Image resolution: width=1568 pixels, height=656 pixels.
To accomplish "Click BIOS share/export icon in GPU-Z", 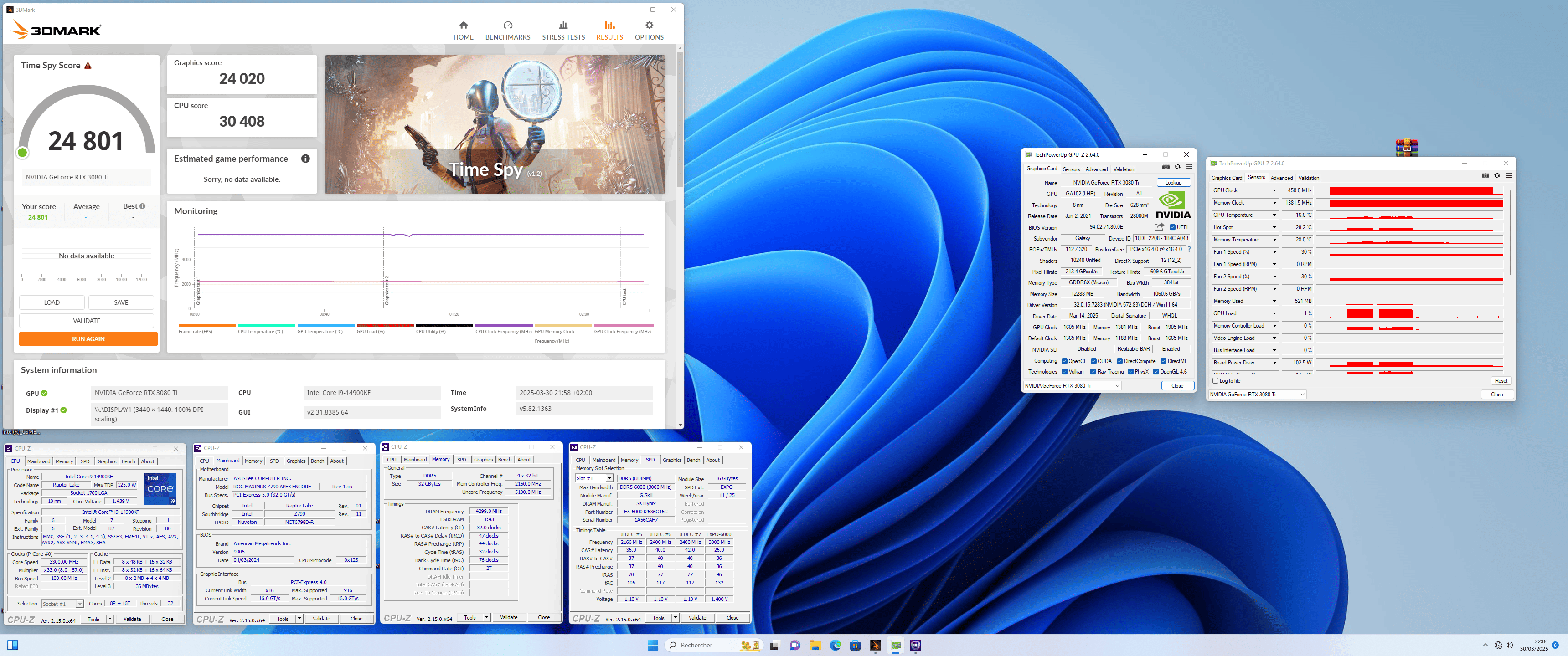I will pos(1159,227).
